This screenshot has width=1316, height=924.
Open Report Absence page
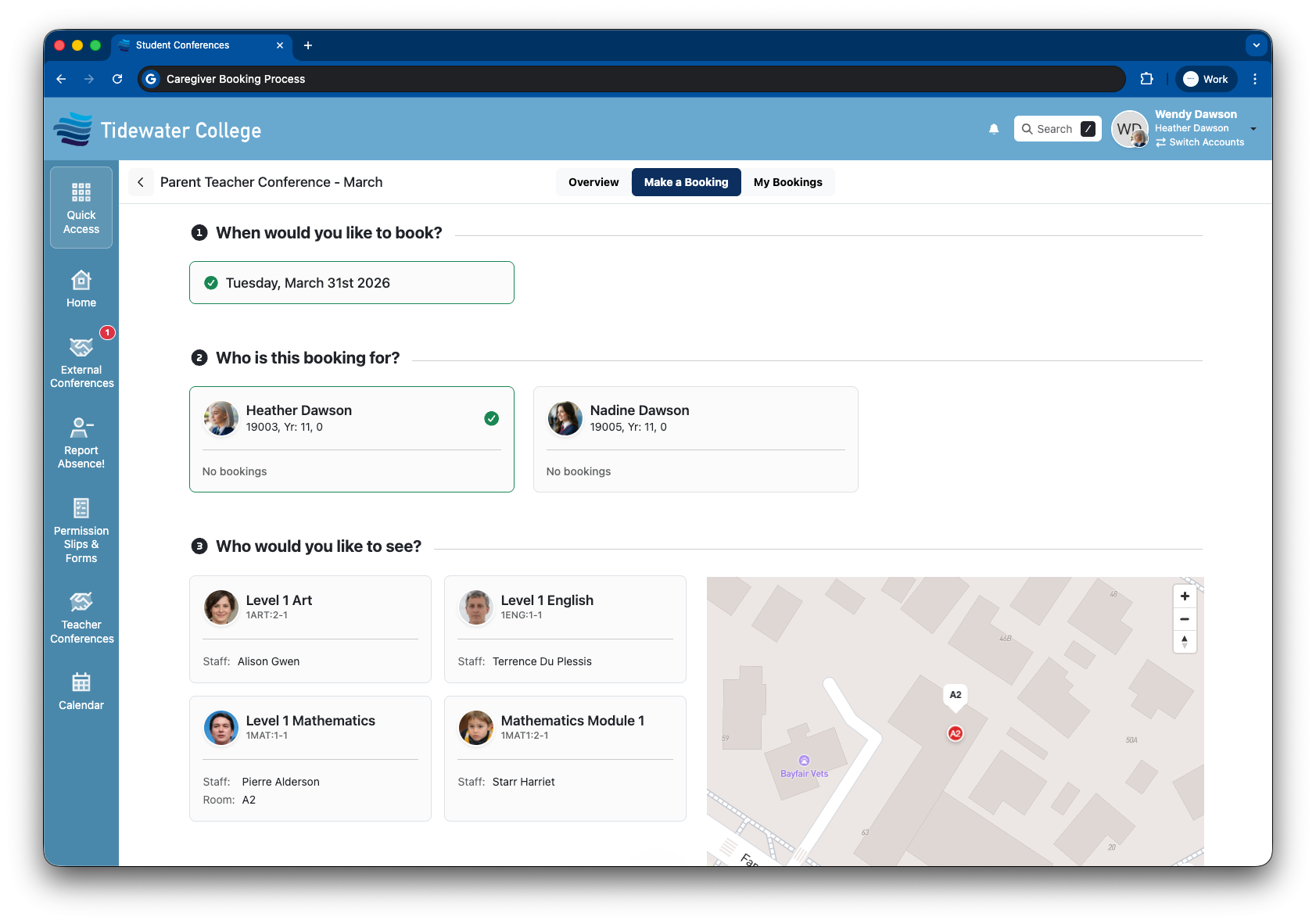(81, 443)
